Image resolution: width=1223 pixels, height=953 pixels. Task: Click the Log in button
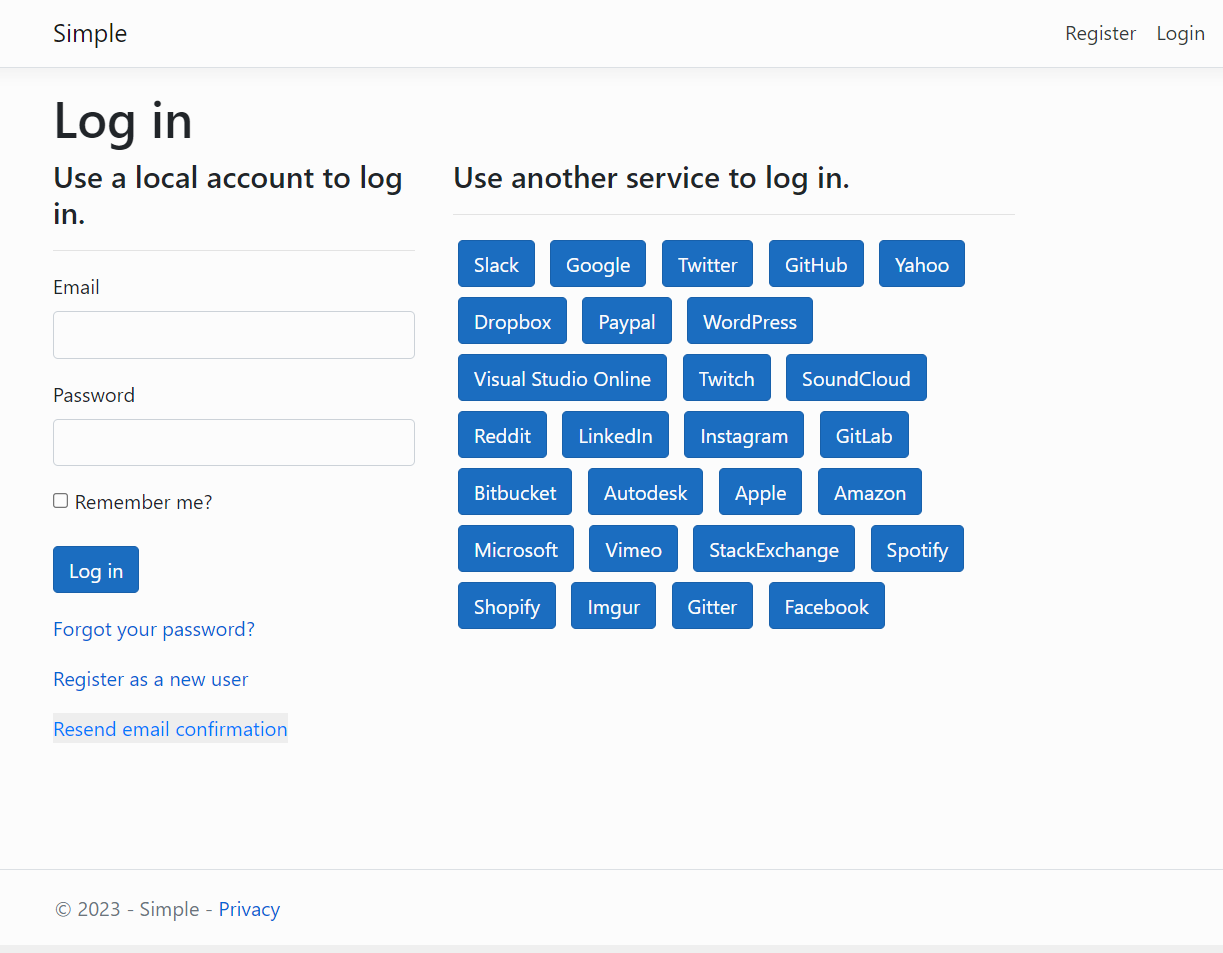[x=96, y=570]
